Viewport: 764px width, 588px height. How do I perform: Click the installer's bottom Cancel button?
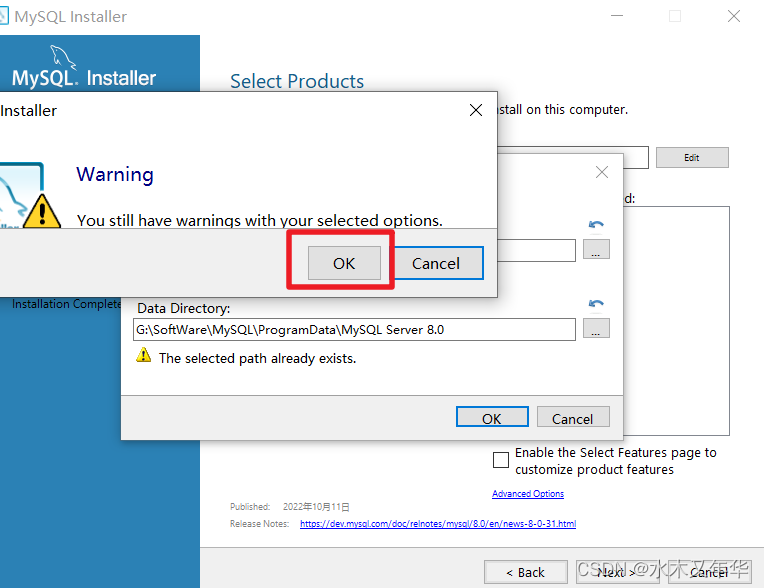click(x=709, y=572)
